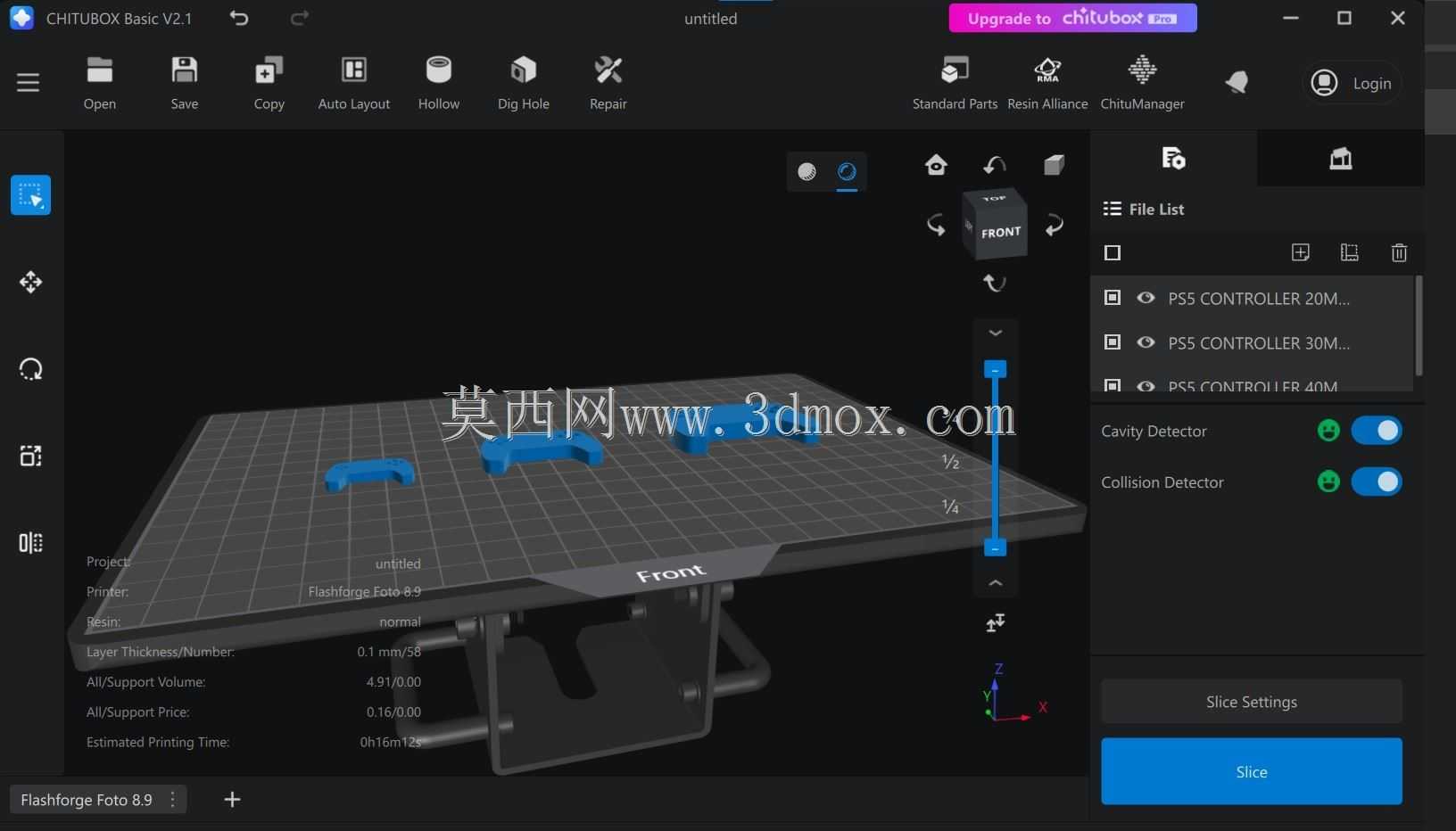Select the Move tool in sidebar
The image size is (1456, 831).
coord(30,283)
